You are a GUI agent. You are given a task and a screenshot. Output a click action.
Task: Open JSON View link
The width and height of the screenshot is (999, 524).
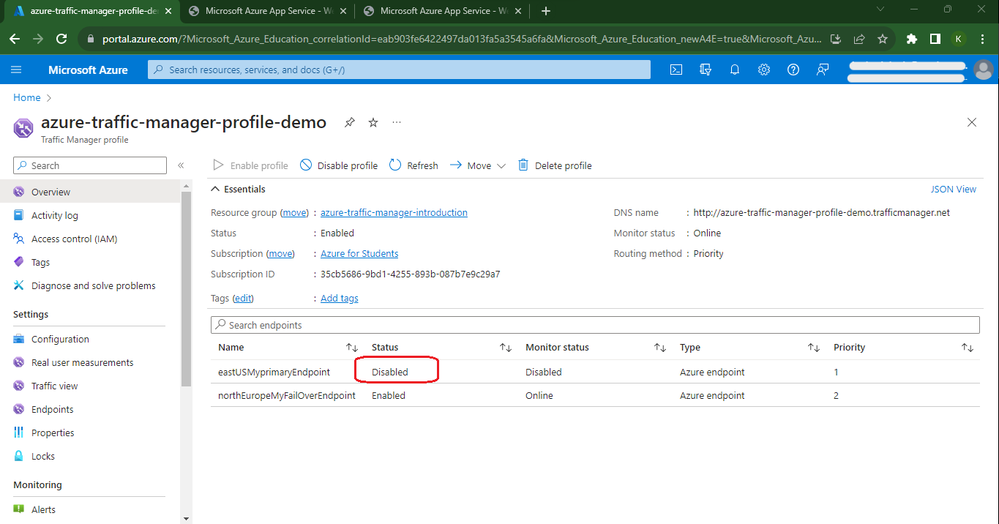click(953, 189)
